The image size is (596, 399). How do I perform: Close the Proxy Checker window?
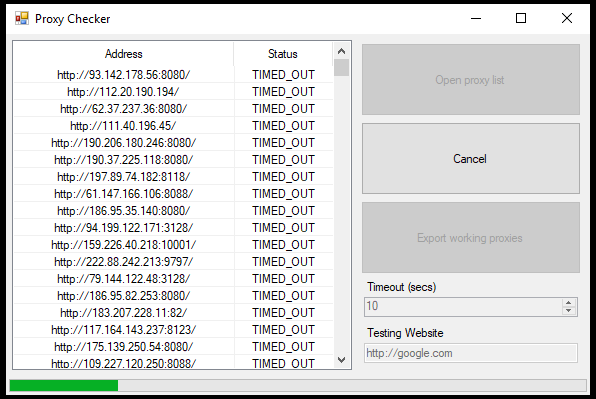[x=567, y=18]
